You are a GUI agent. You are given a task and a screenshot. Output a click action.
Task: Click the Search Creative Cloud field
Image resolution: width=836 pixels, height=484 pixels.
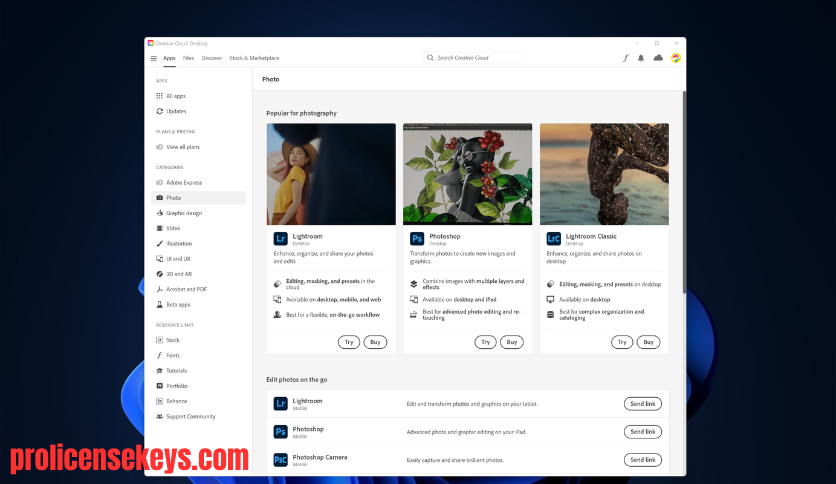click(472, 58)
